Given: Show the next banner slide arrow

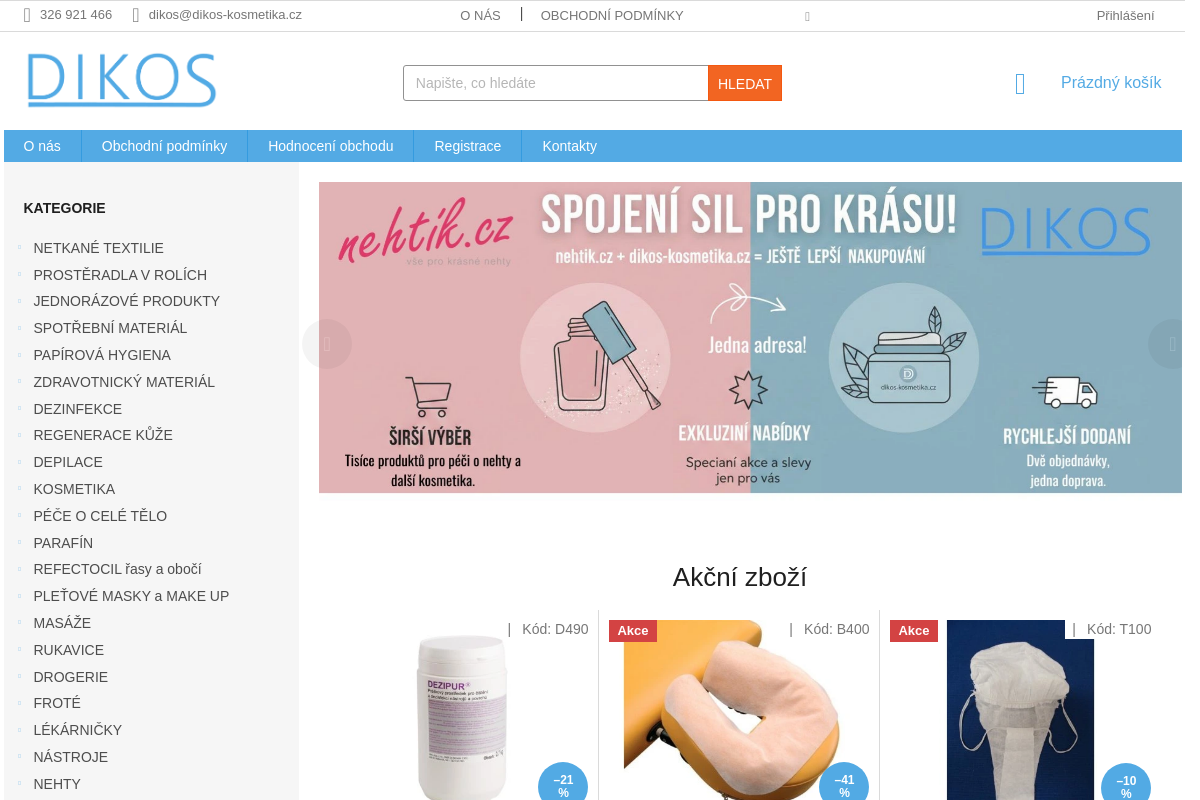Looking at the screenshot, I should pyautogui.click(x=1172, y=344).
